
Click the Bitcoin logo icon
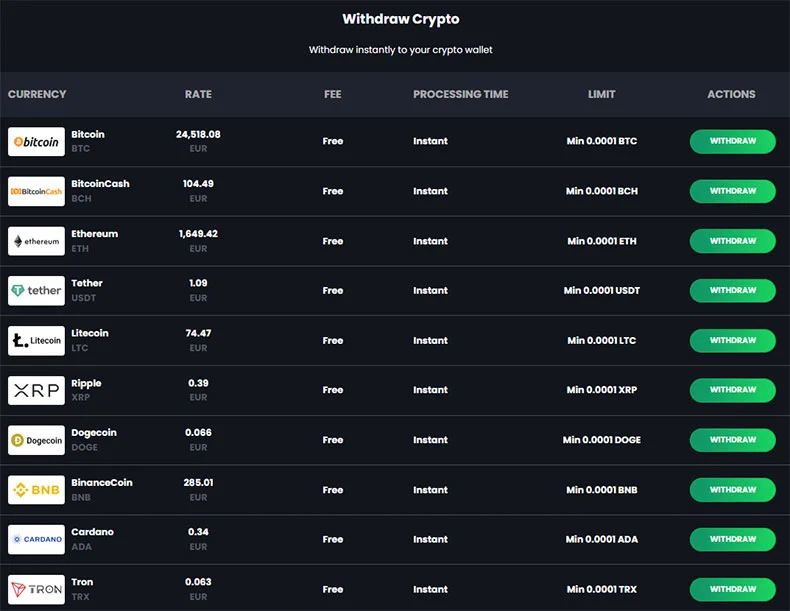point(36,142)
